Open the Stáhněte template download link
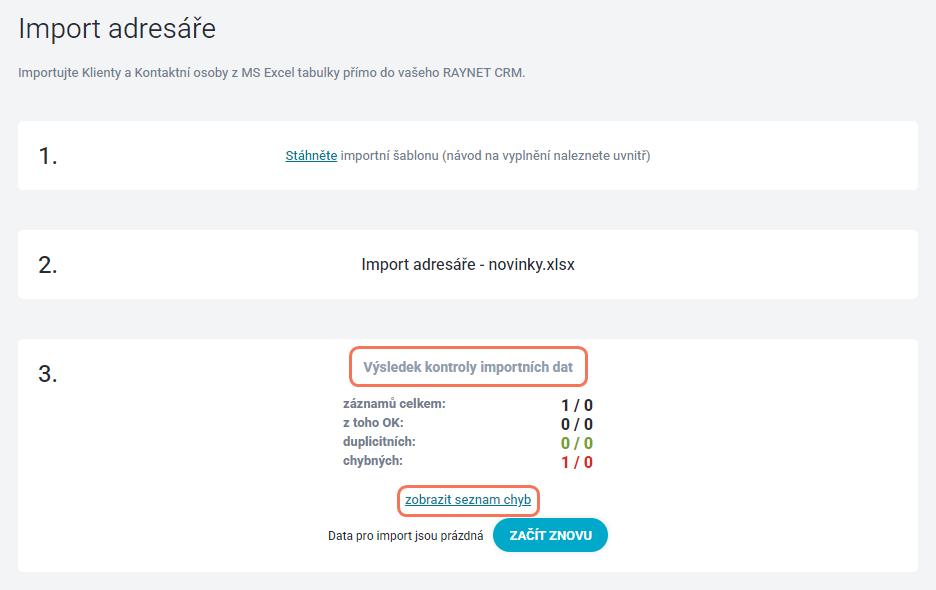Screen dimensions: 936x590 coord(311,156)
